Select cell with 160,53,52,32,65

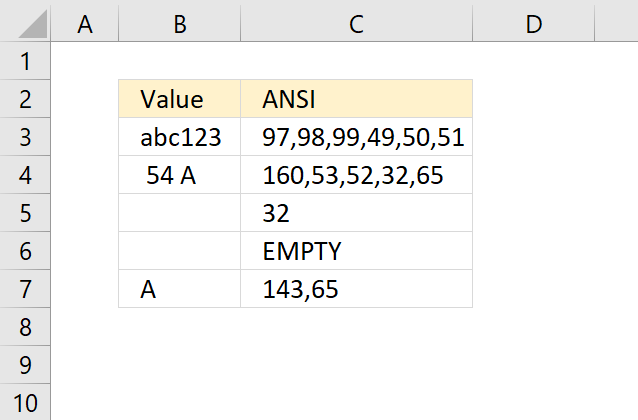pyautogui.click(x=356, y=175)
